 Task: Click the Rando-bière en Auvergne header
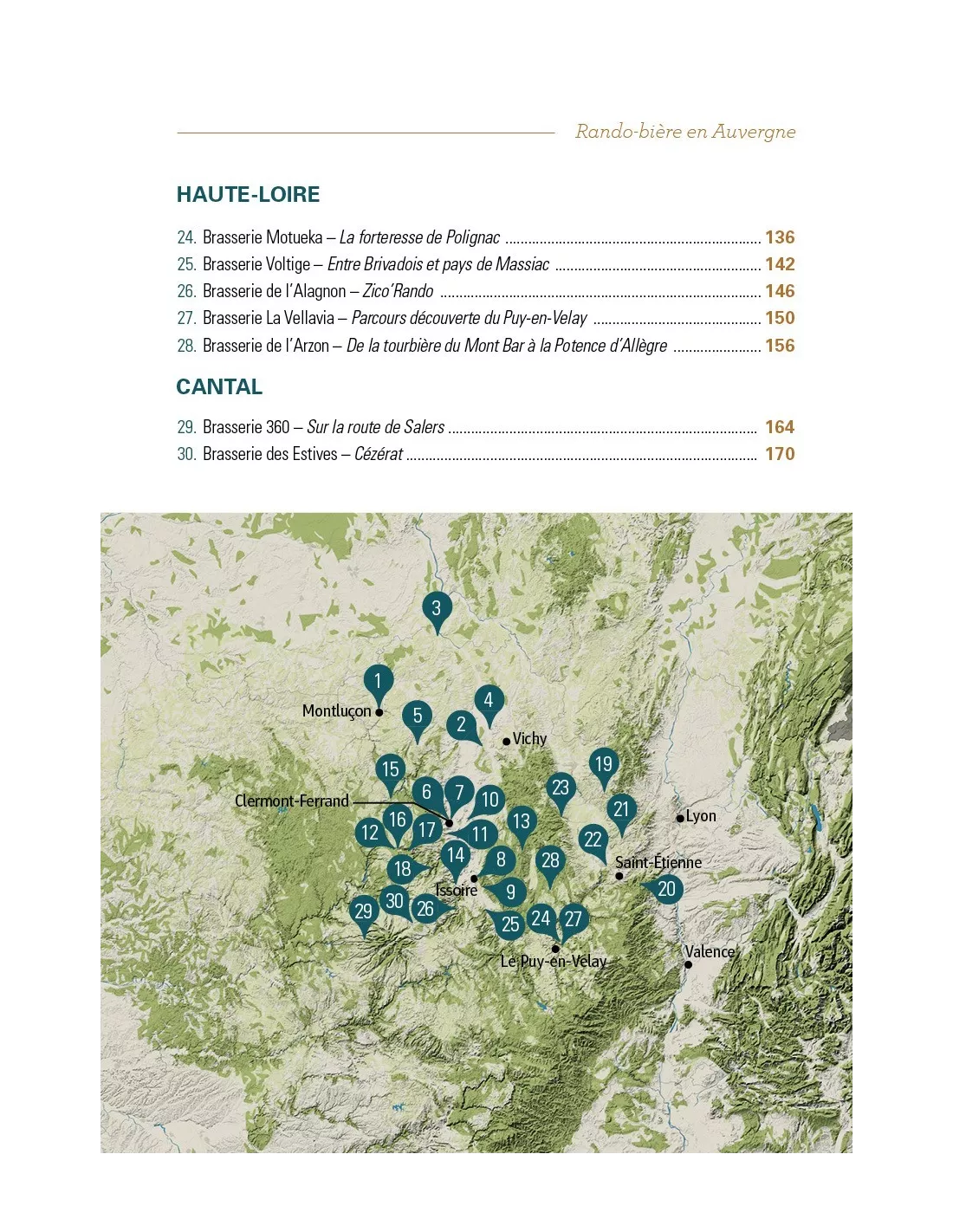[685, 132]
